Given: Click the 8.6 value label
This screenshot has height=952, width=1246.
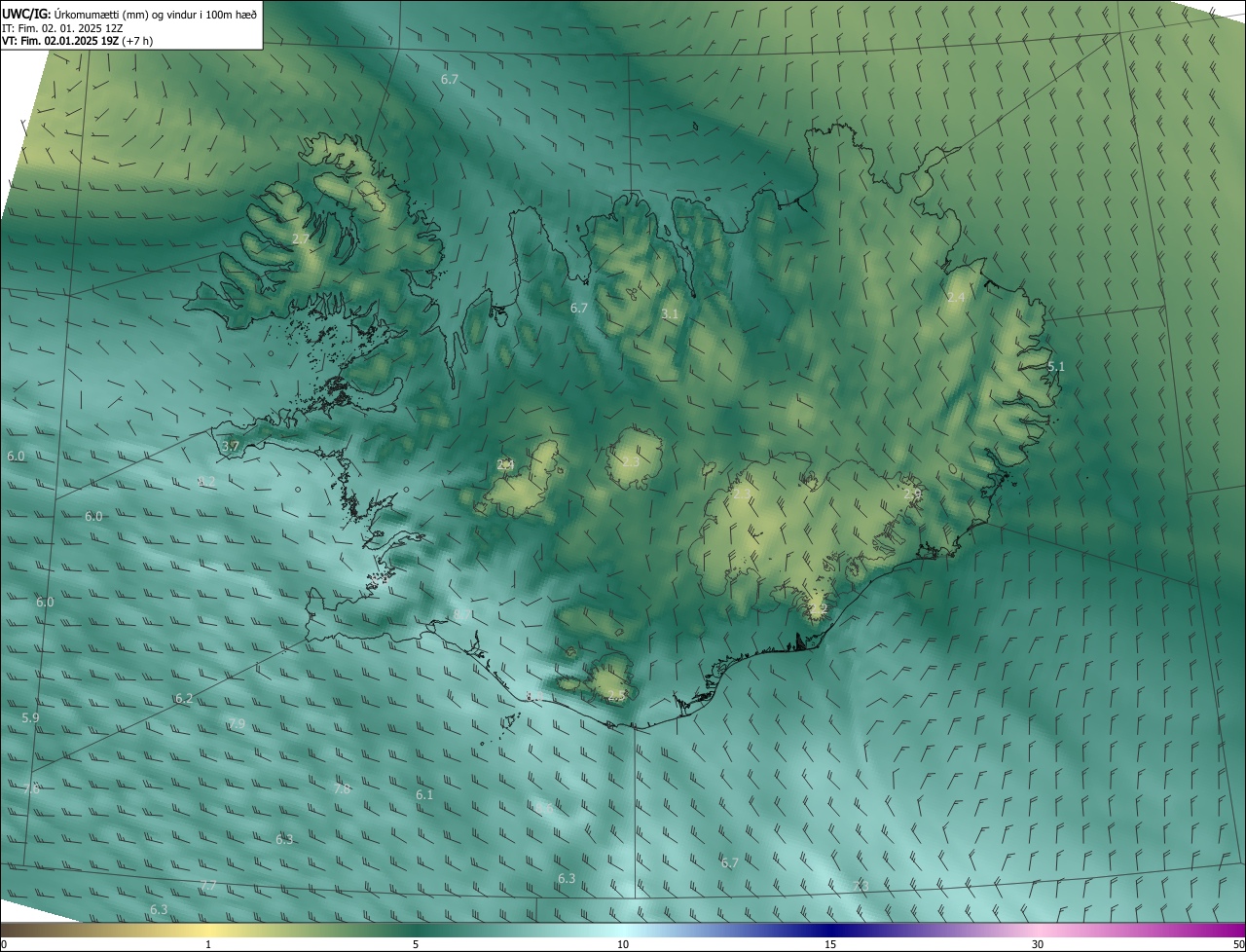Looking at the screenshot, I should point(543,808).
